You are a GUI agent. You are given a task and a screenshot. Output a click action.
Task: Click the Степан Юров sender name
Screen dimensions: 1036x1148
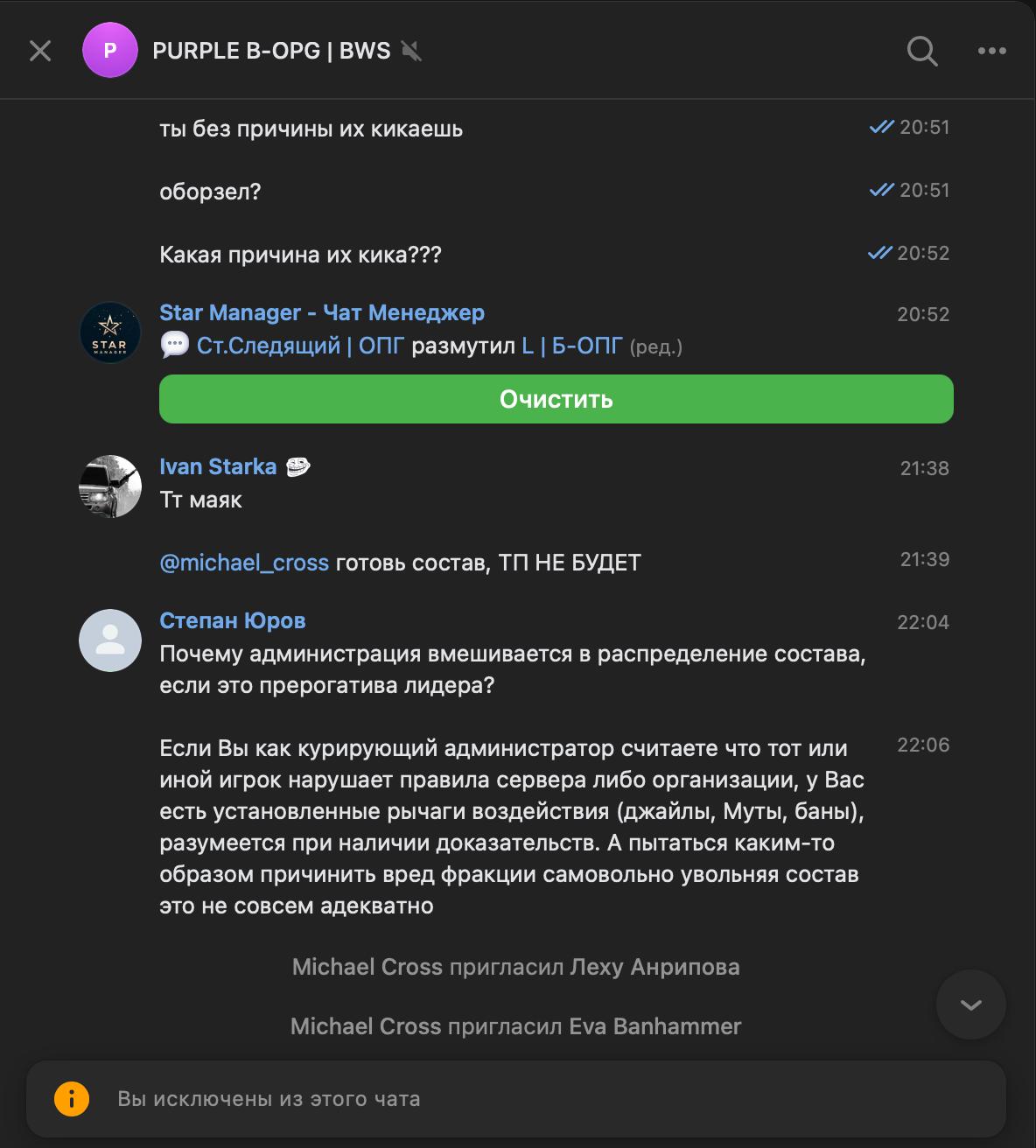(233, 620)
